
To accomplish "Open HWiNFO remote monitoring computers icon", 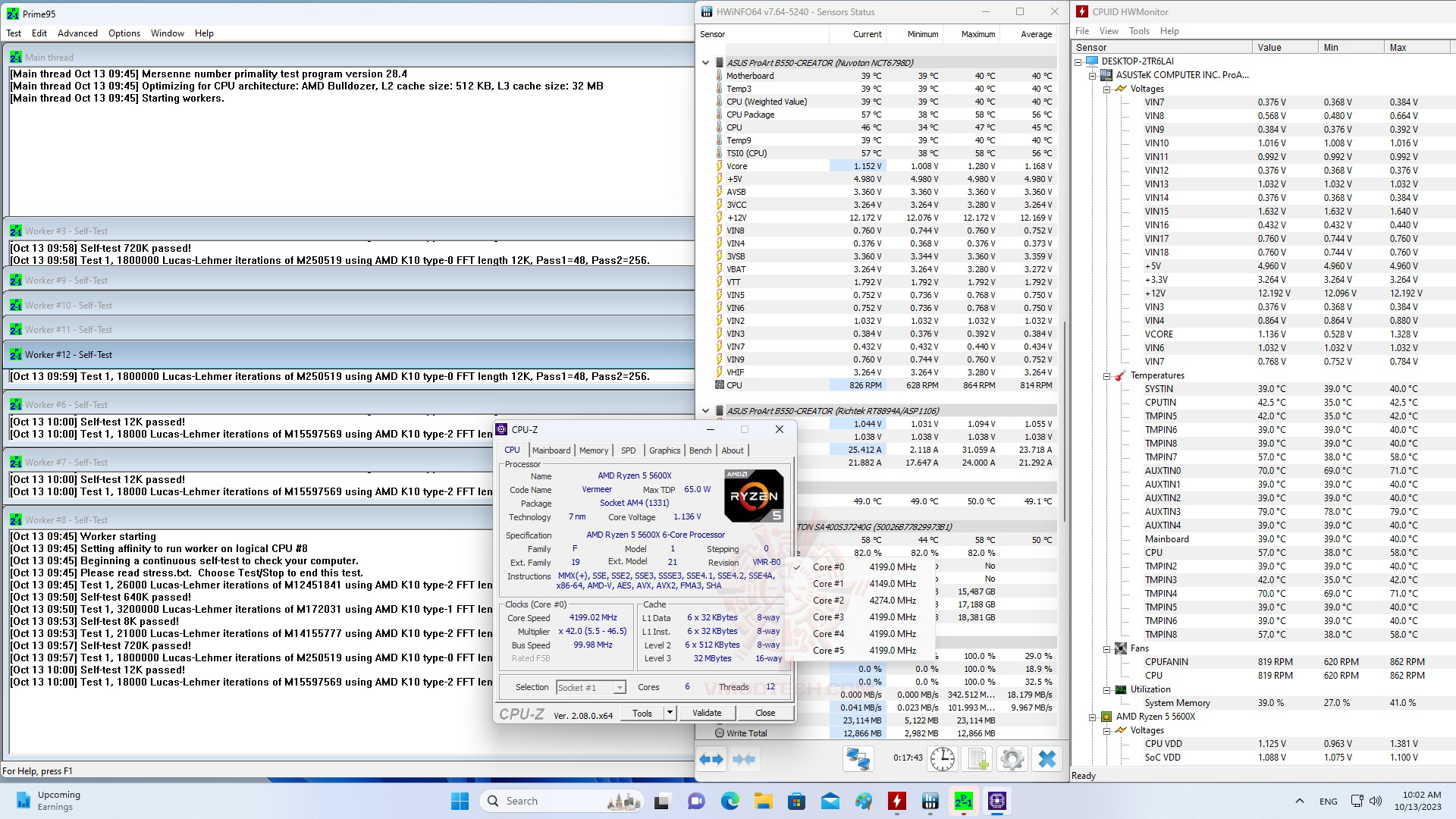I will point(858,759).
